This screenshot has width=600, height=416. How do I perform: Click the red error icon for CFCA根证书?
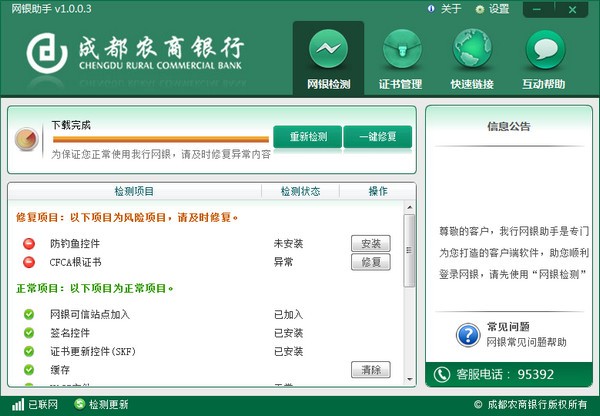click(x=29, y=262)
